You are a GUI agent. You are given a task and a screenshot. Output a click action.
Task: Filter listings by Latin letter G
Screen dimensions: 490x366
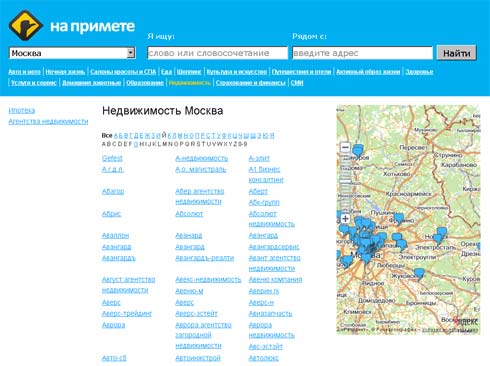tap(136, 144)
